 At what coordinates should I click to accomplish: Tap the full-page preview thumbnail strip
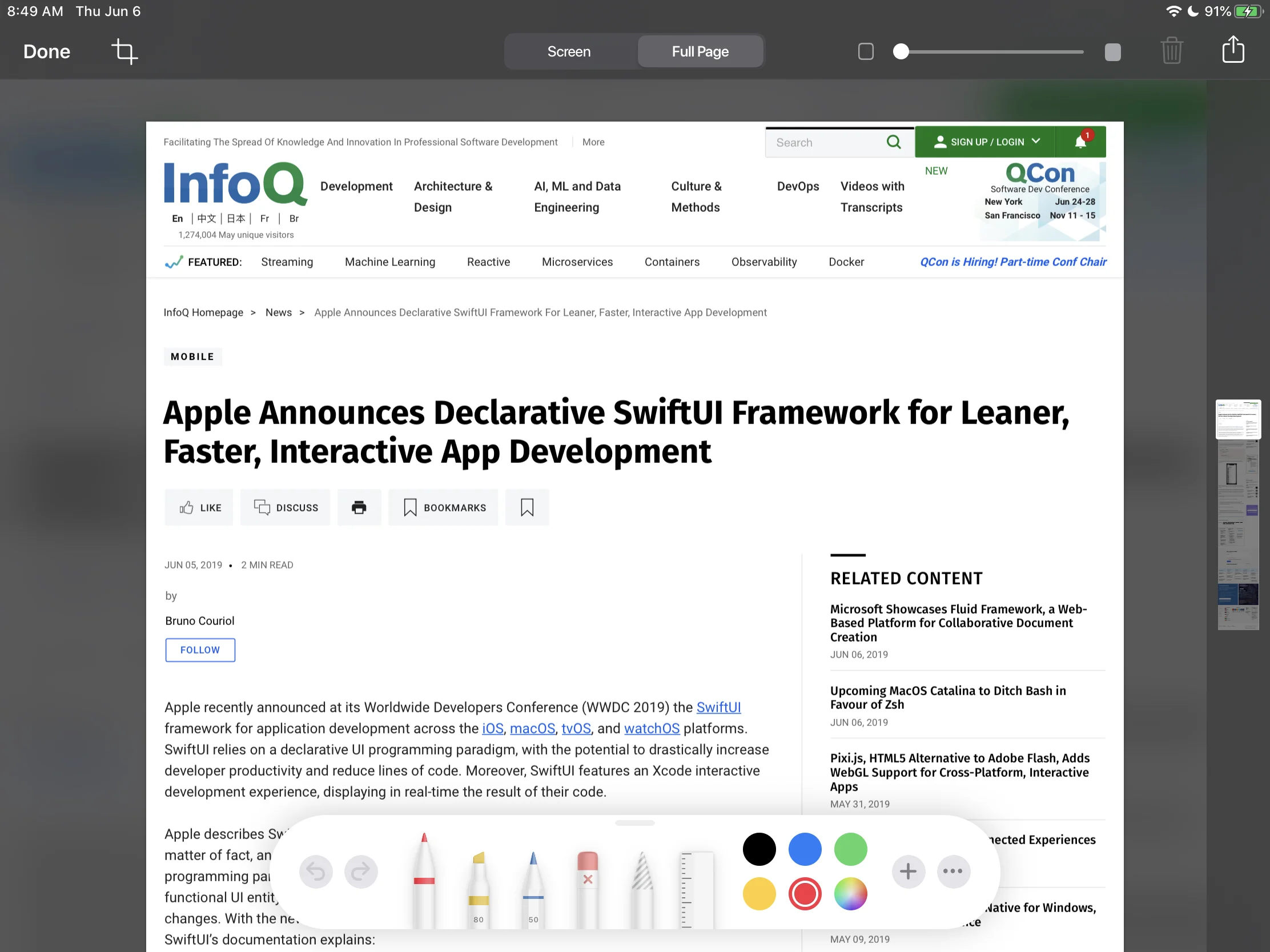point(1239,515)
